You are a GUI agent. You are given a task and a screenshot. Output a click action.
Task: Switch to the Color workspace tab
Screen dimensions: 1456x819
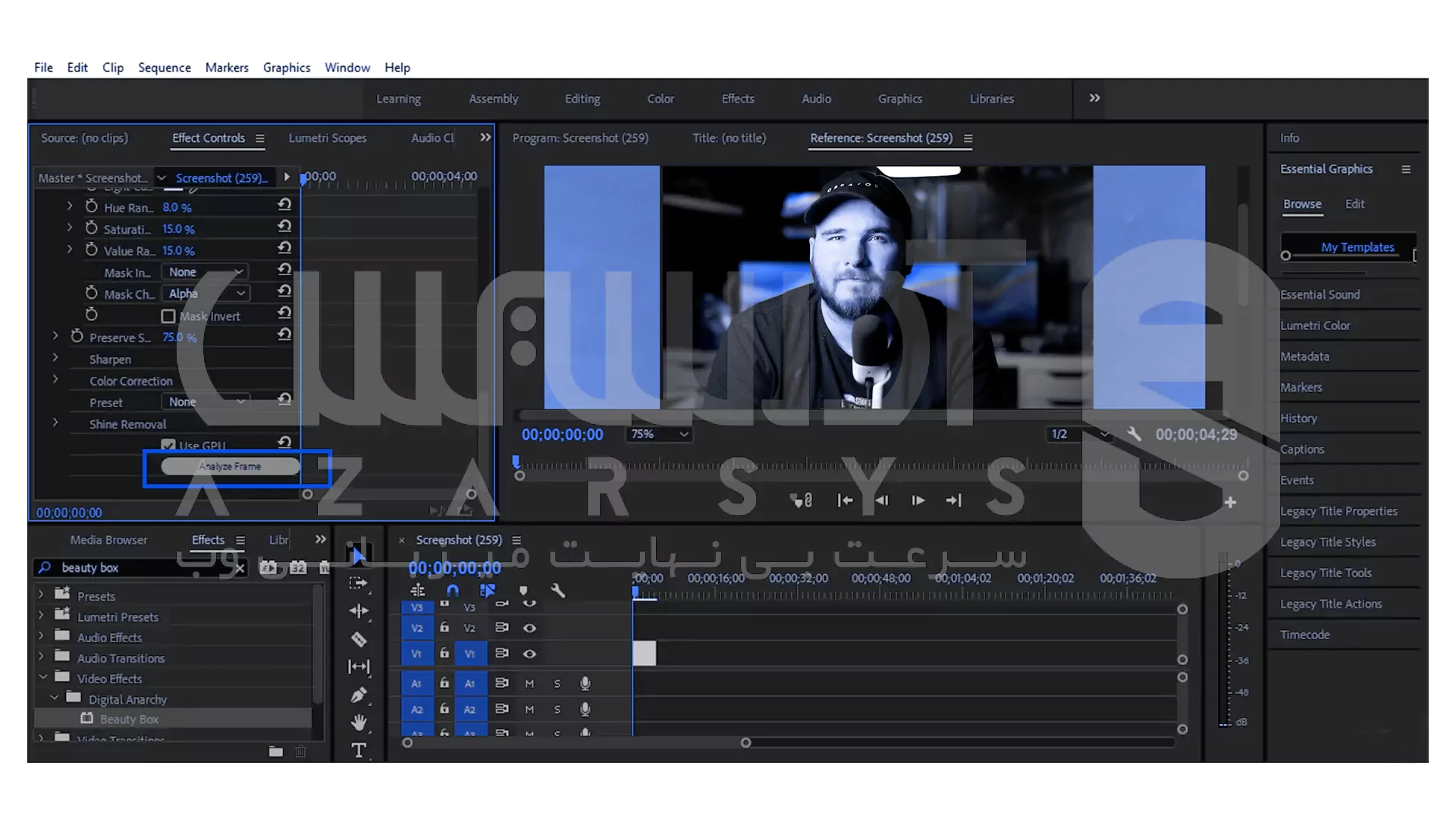pyautogui.click(x=660, y=99)
